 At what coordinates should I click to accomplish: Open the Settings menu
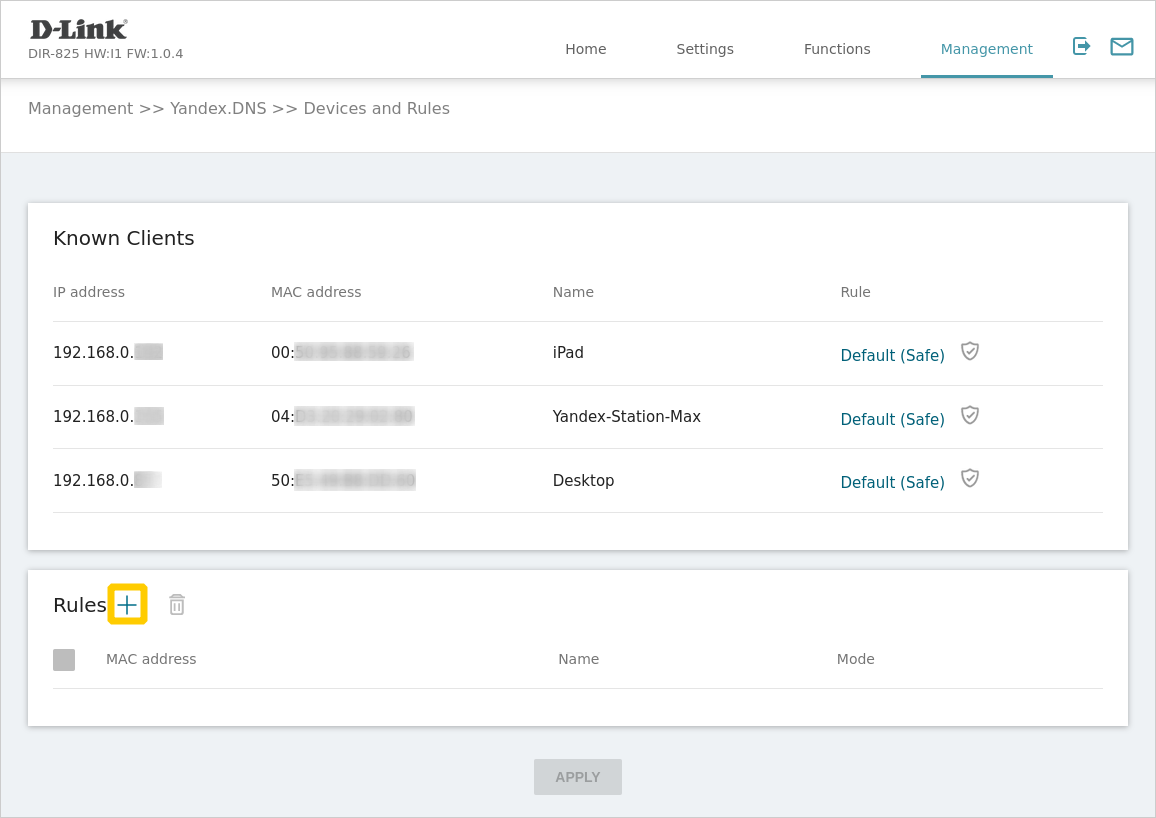coord(704,49)
